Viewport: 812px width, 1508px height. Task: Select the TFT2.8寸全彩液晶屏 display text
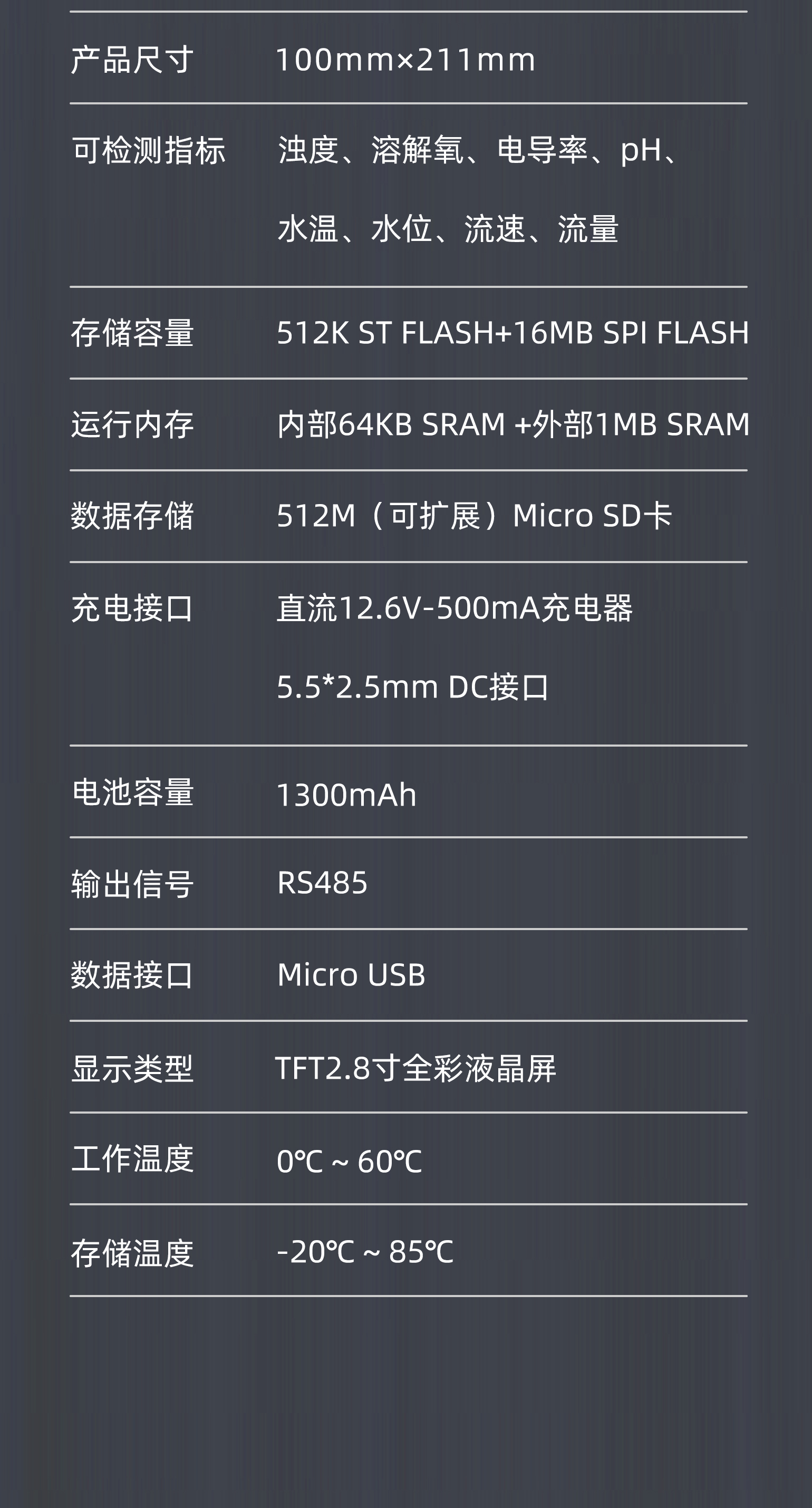coord(415,1068)
